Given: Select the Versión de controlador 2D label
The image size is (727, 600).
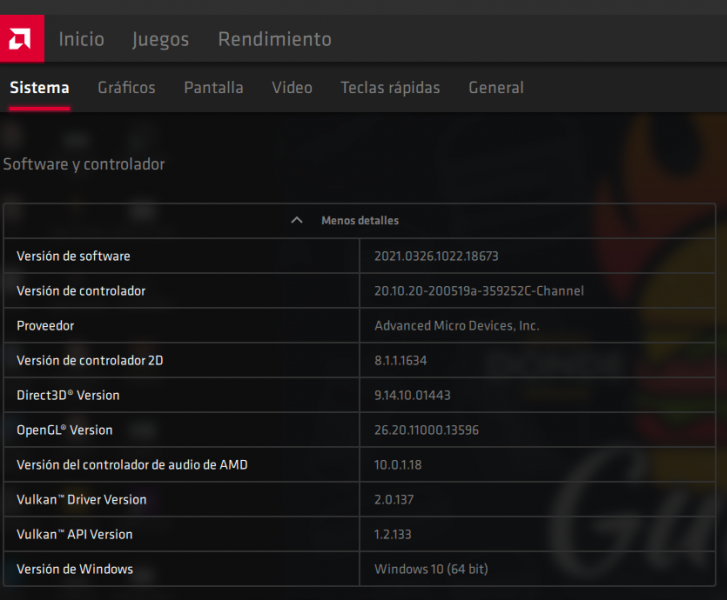Looking at the screenshot, I should click(89, 360).
